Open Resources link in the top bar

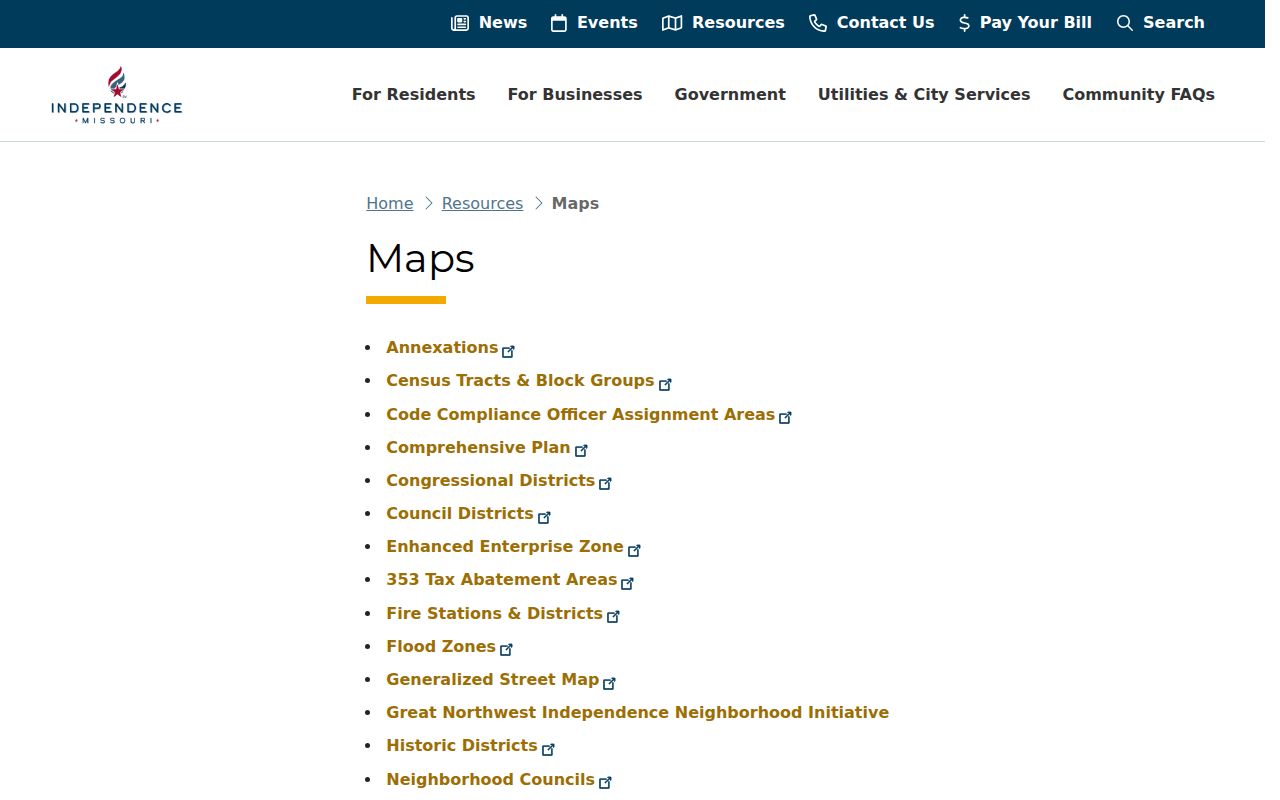[738, 22]
